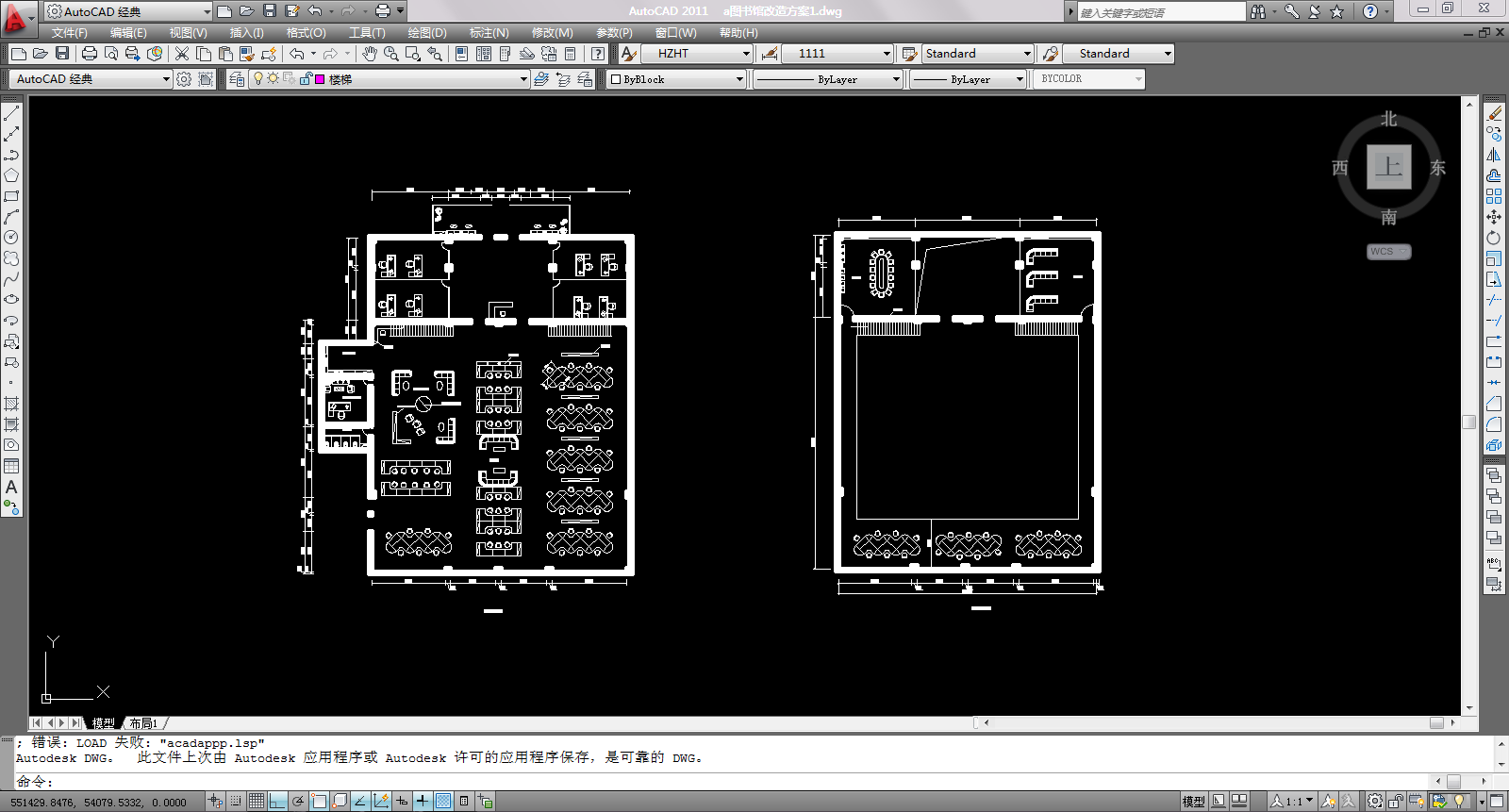The image size is (1509, 812).
Task: Toggle Object Snap Tracking in status bar
Action: 360,802
